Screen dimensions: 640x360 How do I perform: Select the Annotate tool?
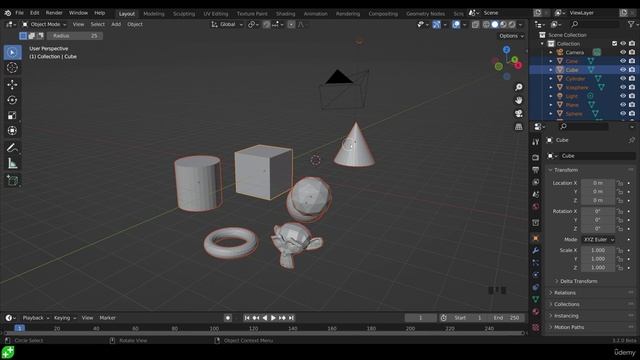tap(12, 148)
